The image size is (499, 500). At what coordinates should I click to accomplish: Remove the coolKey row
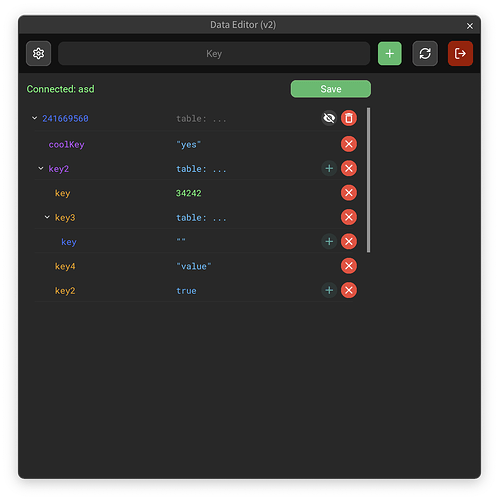[349, 144]
